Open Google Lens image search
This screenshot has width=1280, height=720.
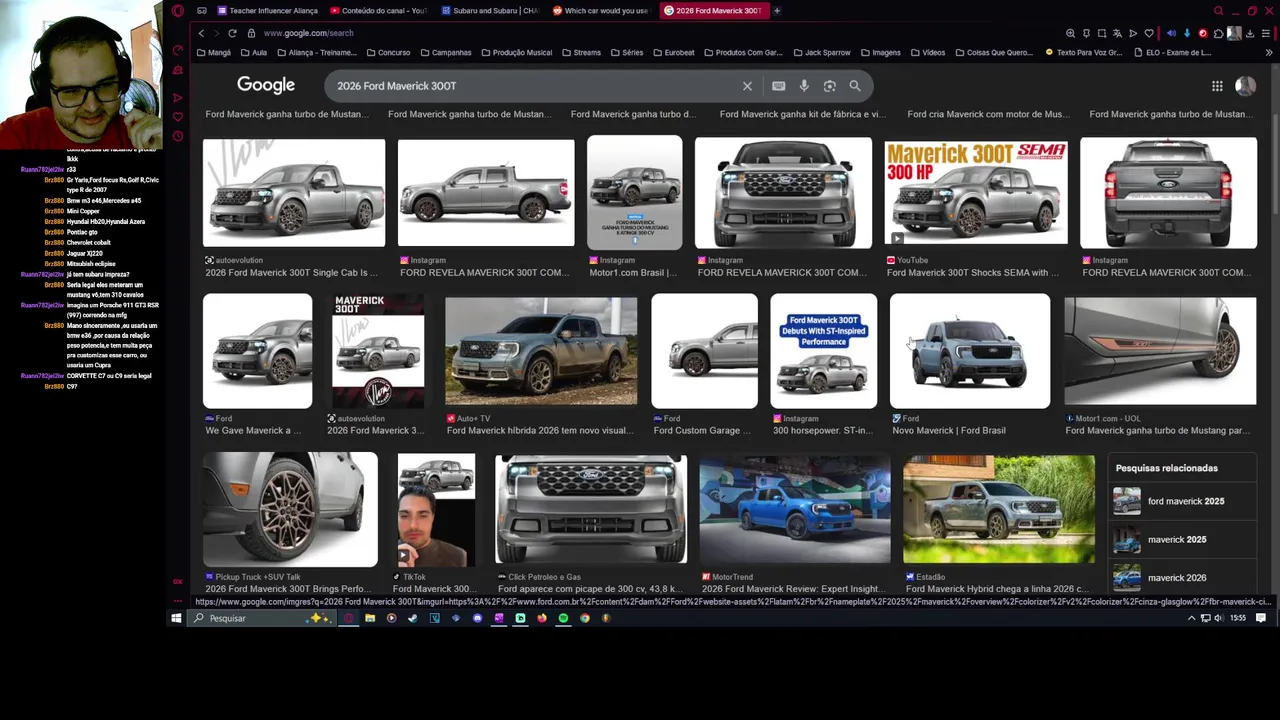pyautogui.click(x=829, y=86)
